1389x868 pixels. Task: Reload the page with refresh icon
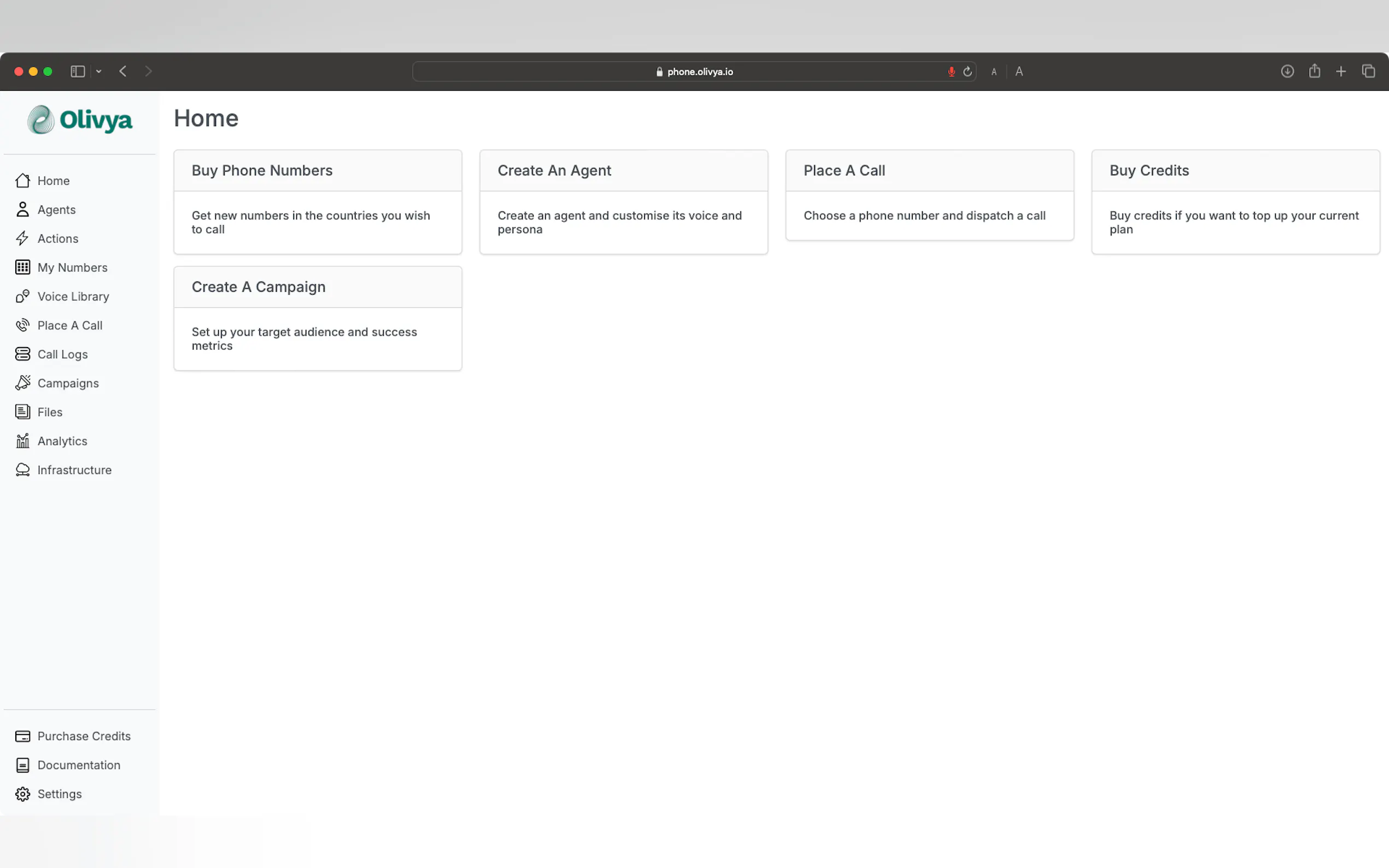(967, 72)
